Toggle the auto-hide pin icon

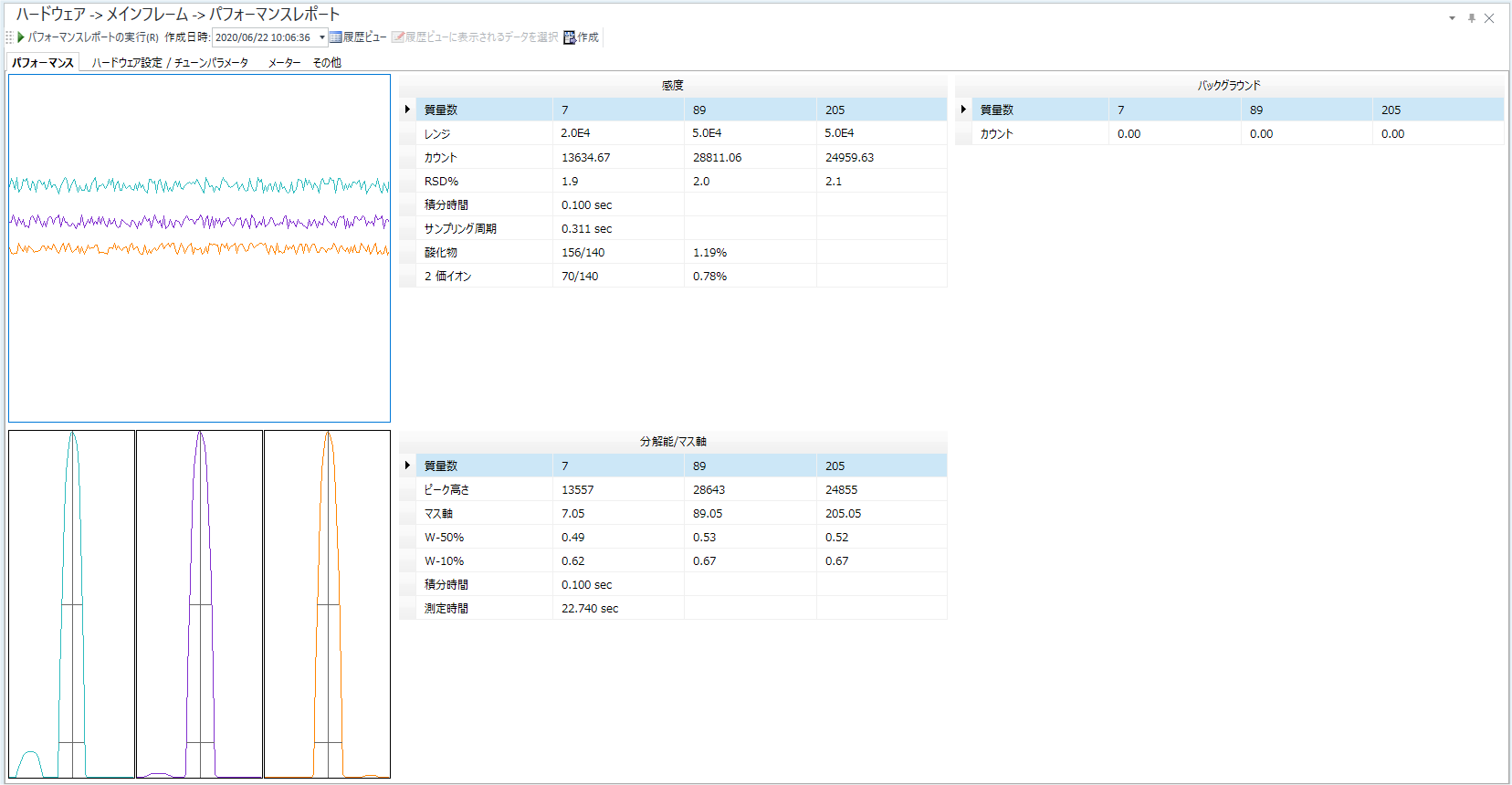coord(1471,18)
